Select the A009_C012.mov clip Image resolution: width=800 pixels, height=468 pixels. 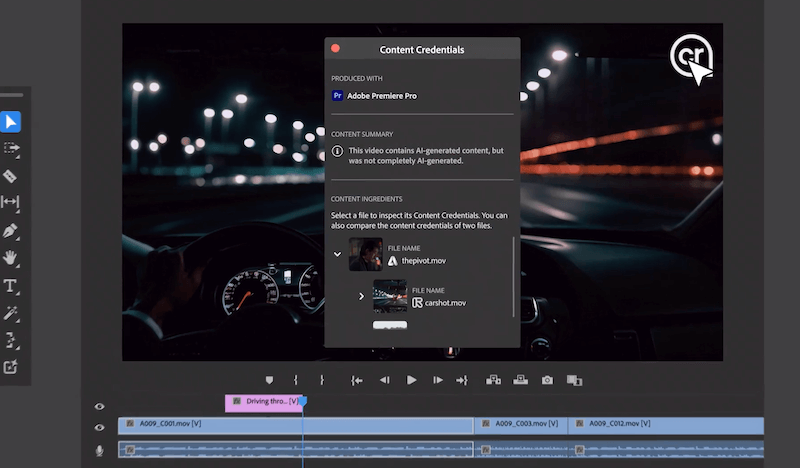click(x=666, y=425)
